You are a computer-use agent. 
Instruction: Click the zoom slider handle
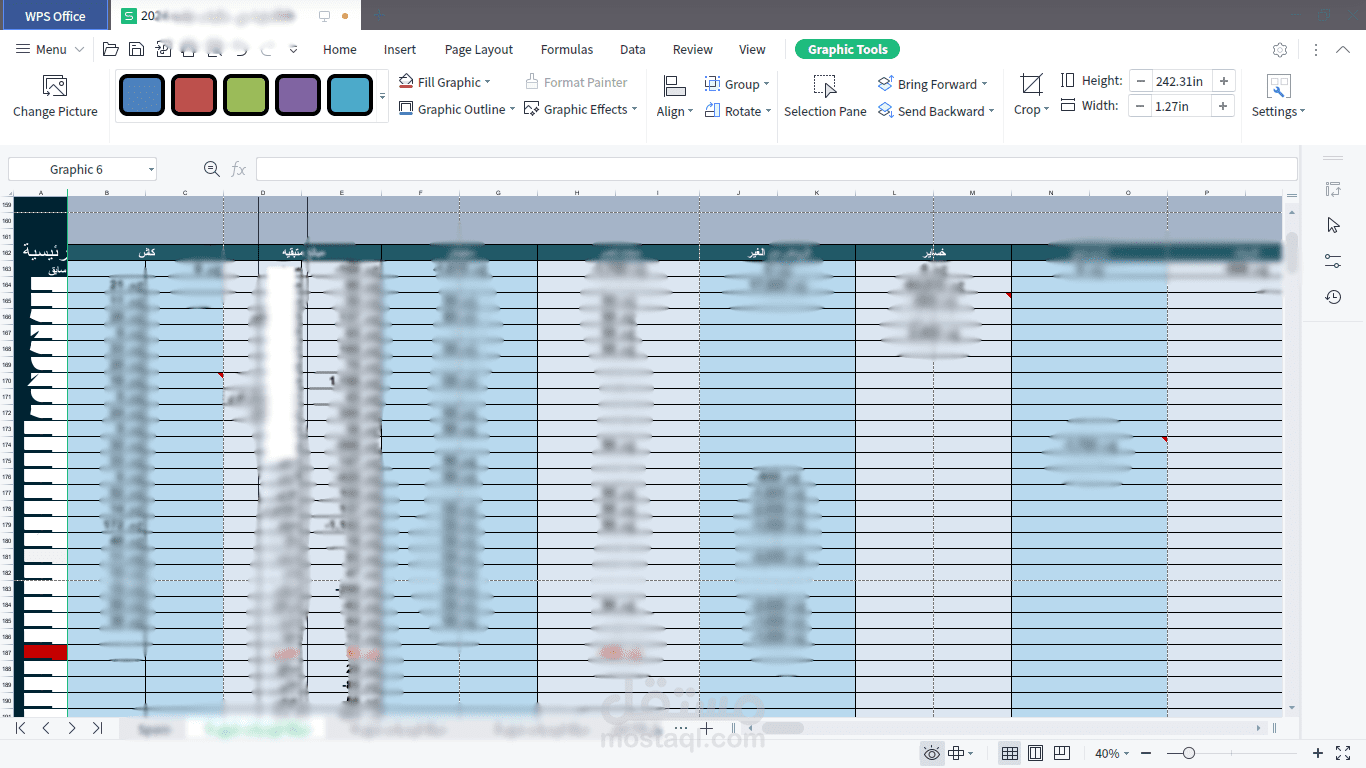(x=1188, y=753)
